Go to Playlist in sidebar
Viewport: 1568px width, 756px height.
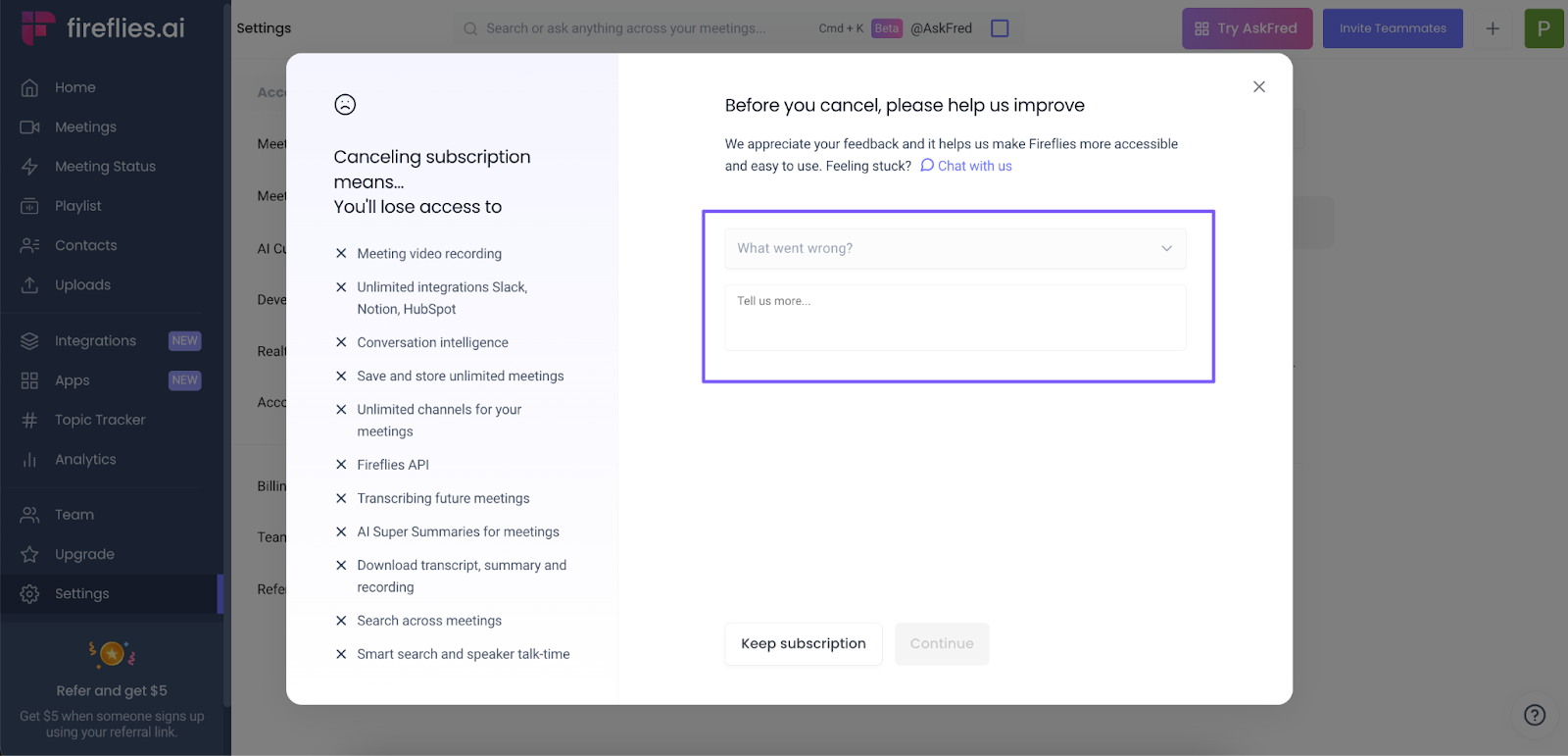pyautogui.click(x=78, y=206)
